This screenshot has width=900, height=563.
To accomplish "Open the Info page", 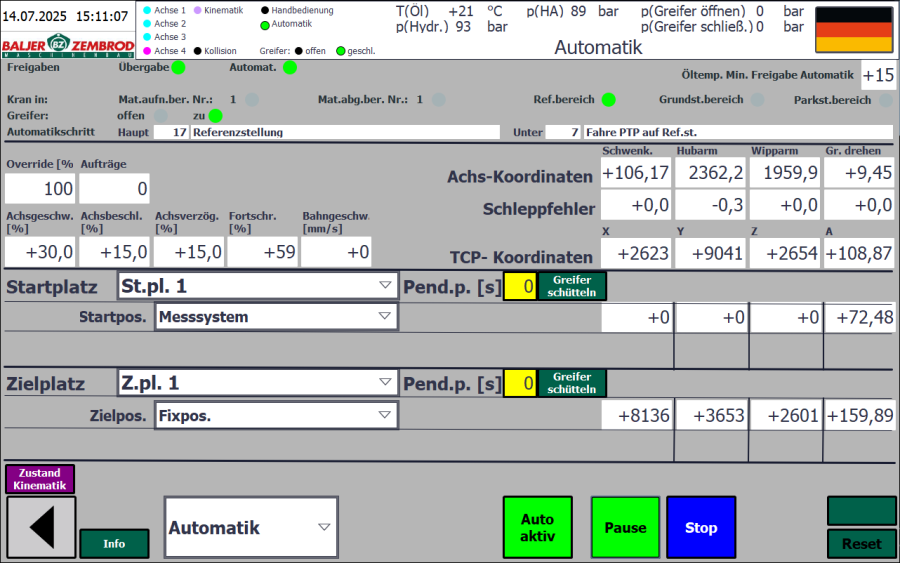I will pos(114,543).
